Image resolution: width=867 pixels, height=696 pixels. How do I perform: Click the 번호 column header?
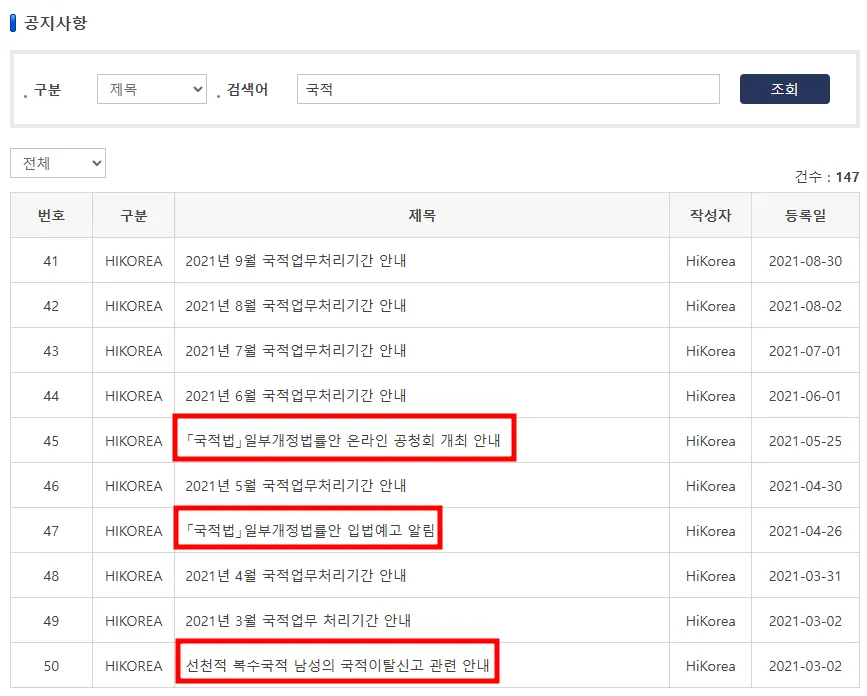point(51,216)
